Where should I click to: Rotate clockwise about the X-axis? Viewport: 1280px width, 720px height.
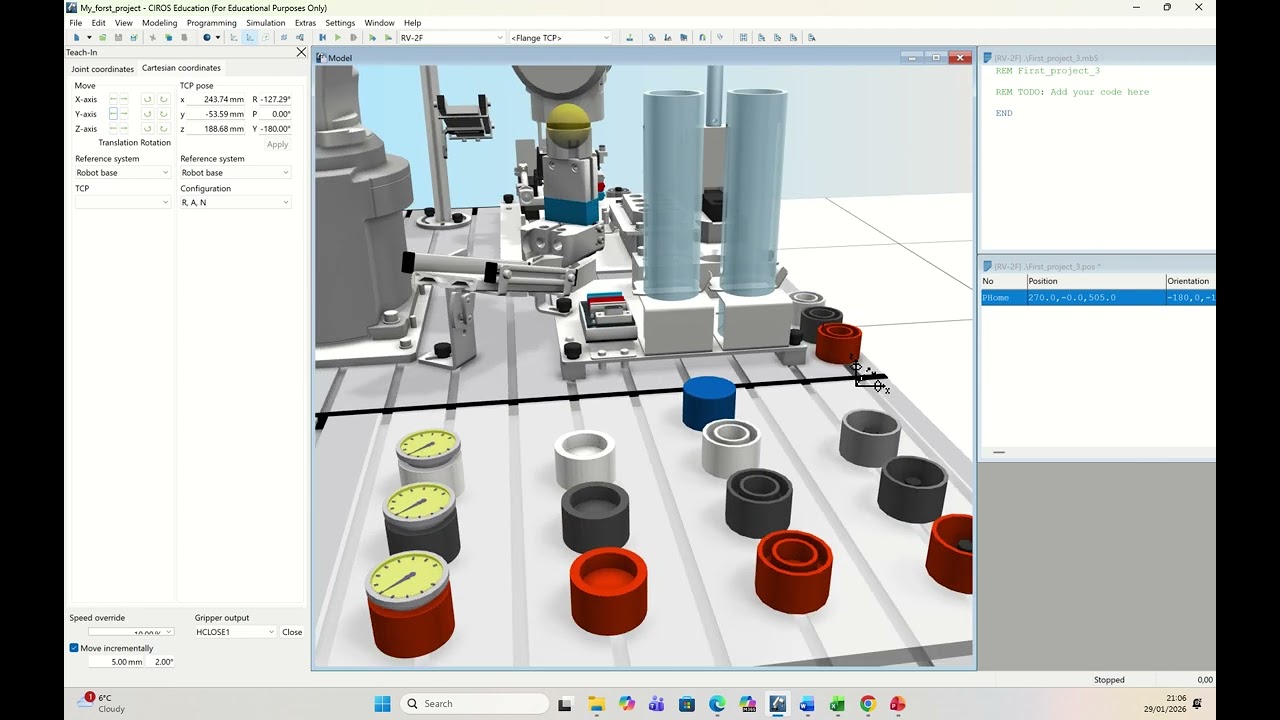tap(163, 99)
